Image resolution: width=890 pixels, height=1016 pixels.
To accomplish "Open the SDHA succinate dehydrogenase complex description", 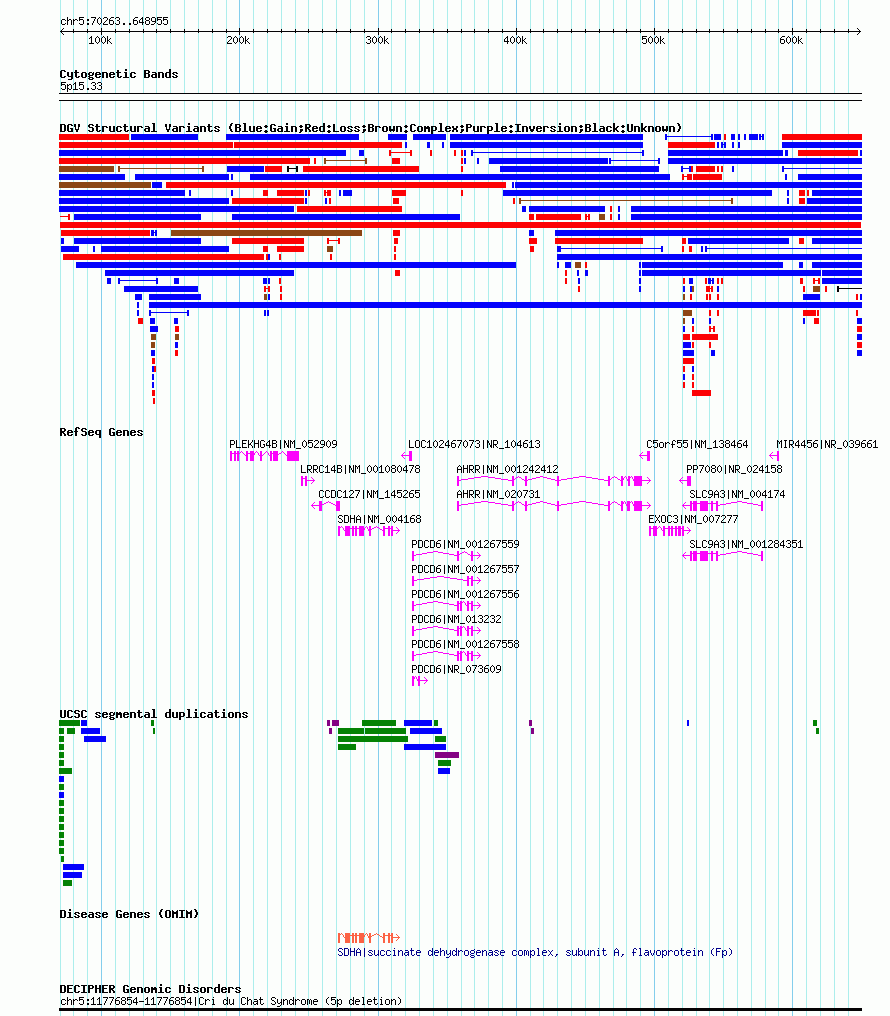I will pyautogui.click(x=535, y=952).
